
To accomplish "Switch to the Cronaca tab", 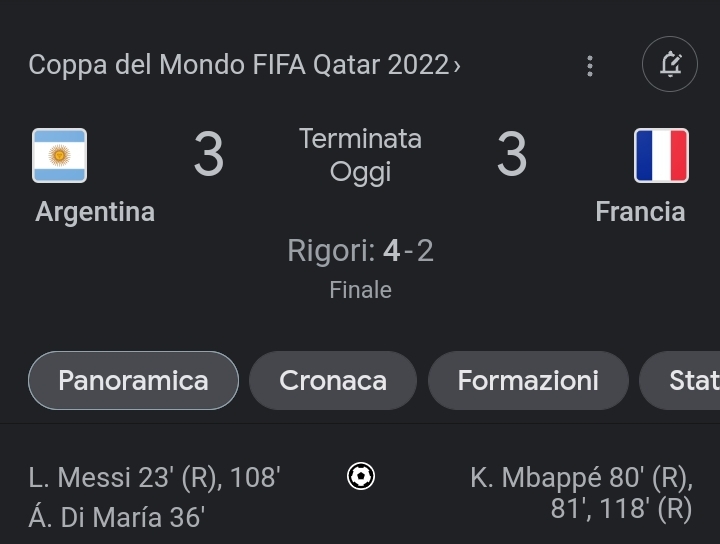I will pos(333,381).
